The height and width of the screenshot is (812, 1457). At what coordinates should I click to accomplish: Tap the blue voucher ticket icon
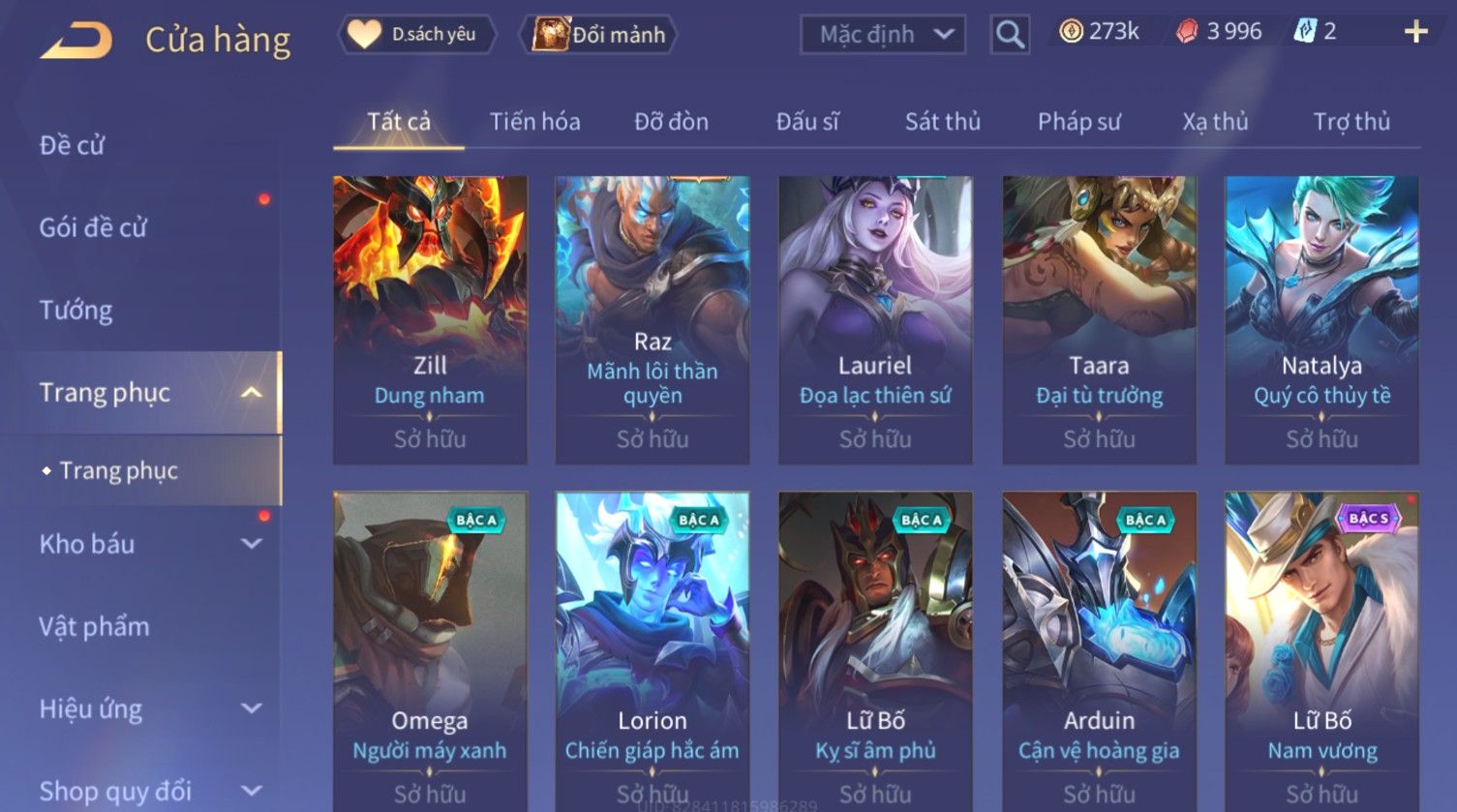1305,32
